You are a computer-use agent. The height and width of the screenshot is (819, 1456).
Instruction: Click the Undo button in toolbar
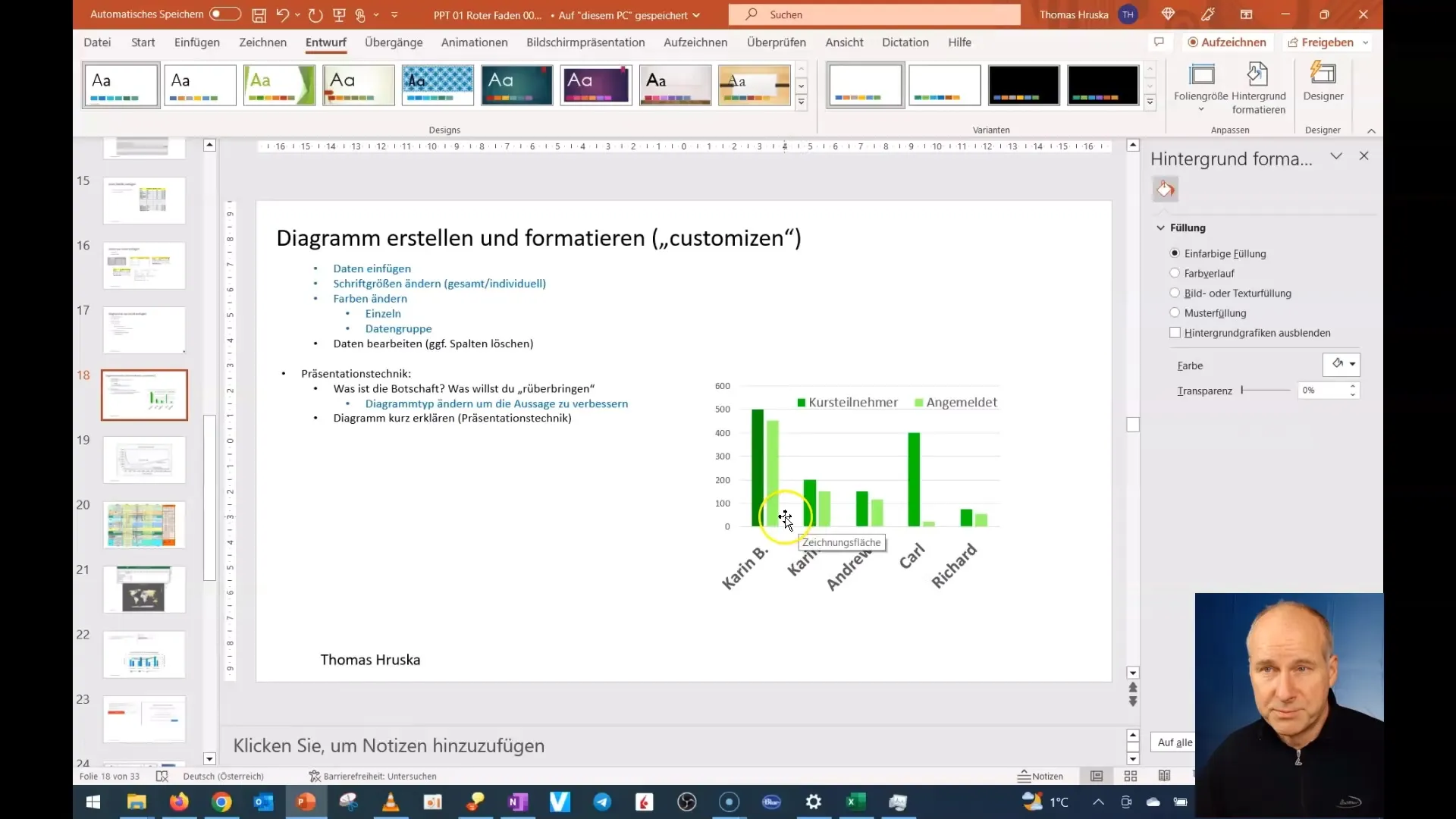pyautogui.click(x=283, y=14)
